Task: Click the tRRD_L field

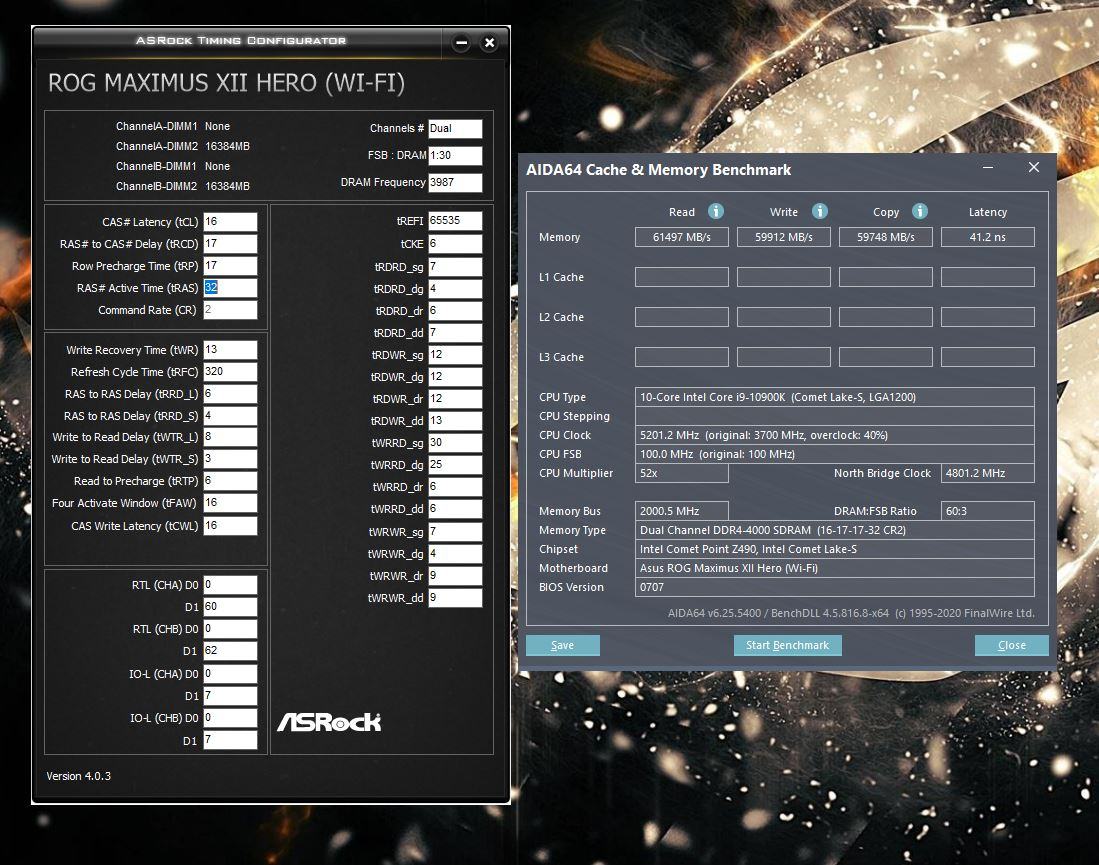Action: (x=230, y=394)
